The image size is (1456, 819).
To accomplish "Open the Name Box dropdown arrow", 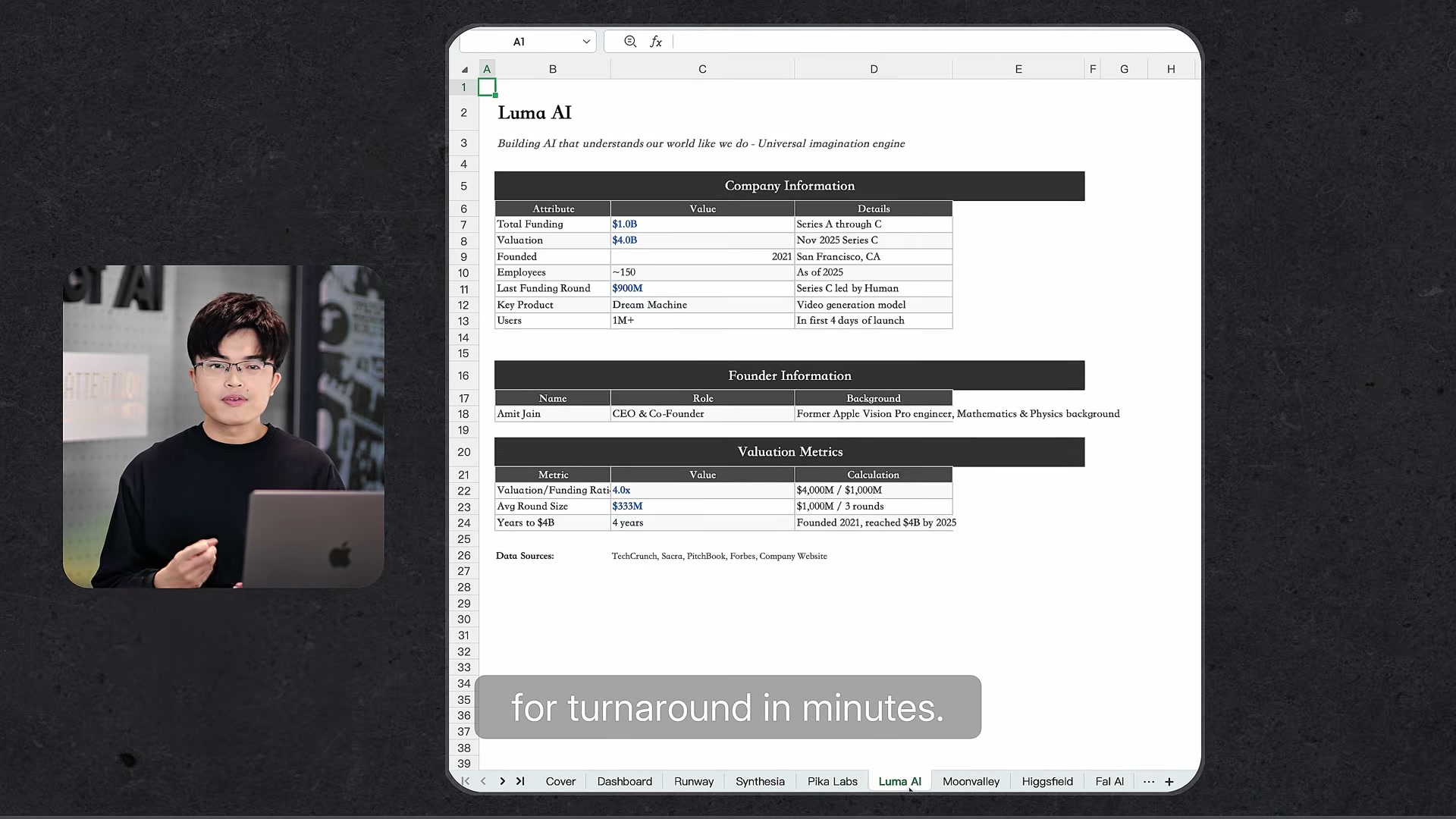I will click(586, 42).
